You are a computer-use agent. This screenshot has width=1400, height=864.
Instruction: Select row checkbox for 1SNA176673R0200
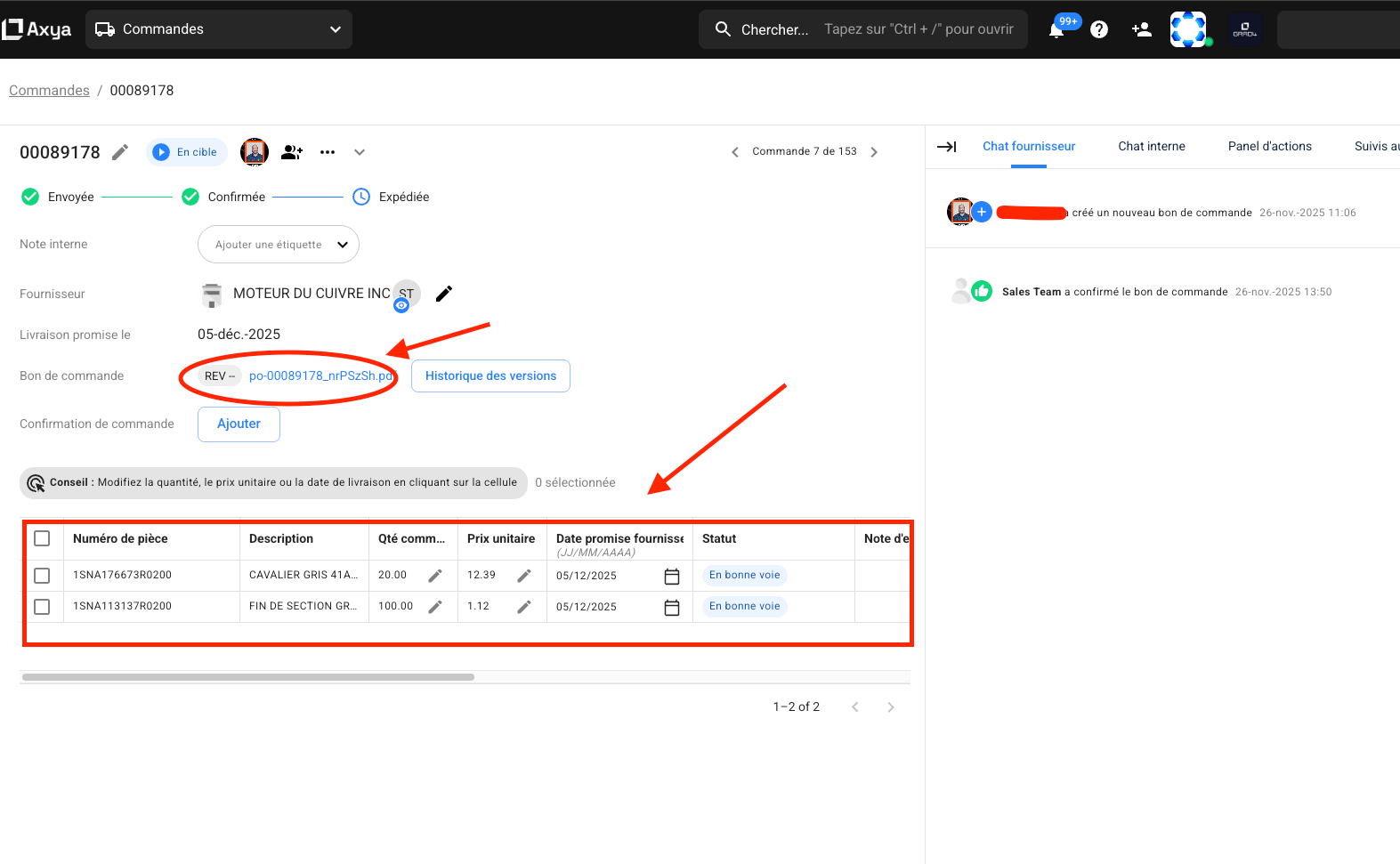pos(42,576)
